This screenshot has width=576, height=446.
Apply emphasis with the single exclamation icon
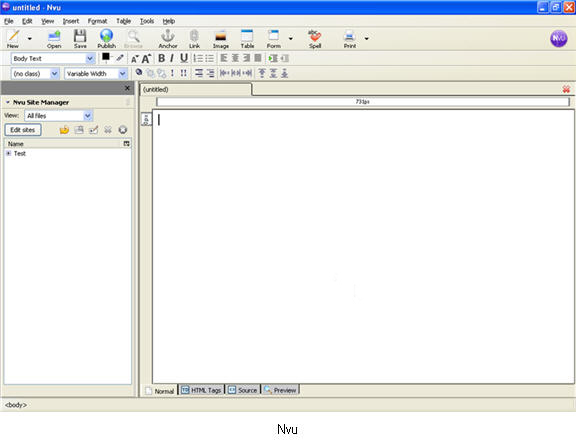tap(172, 73)
